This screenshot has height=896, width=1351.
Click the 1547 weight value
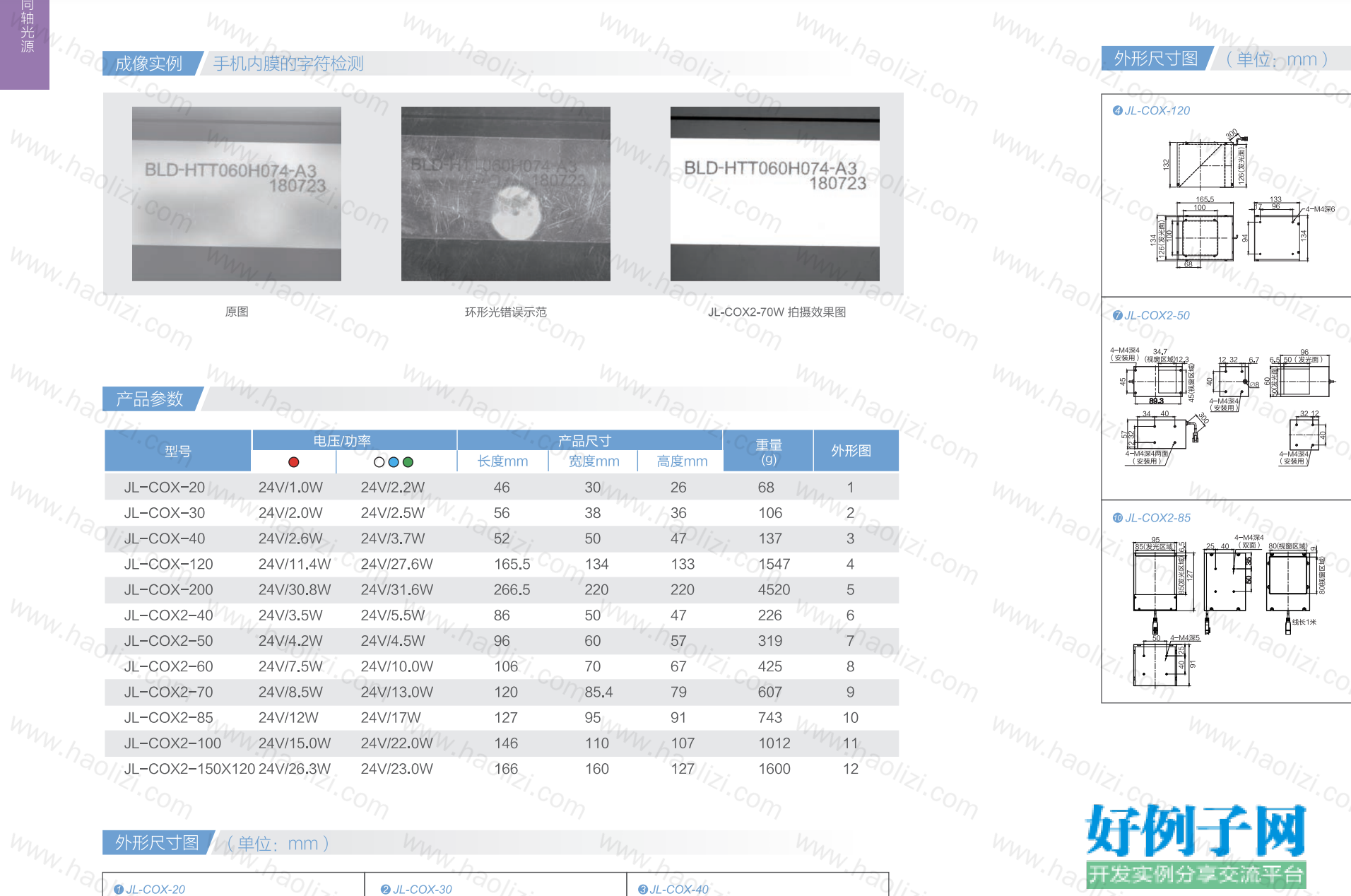(774, 564)
